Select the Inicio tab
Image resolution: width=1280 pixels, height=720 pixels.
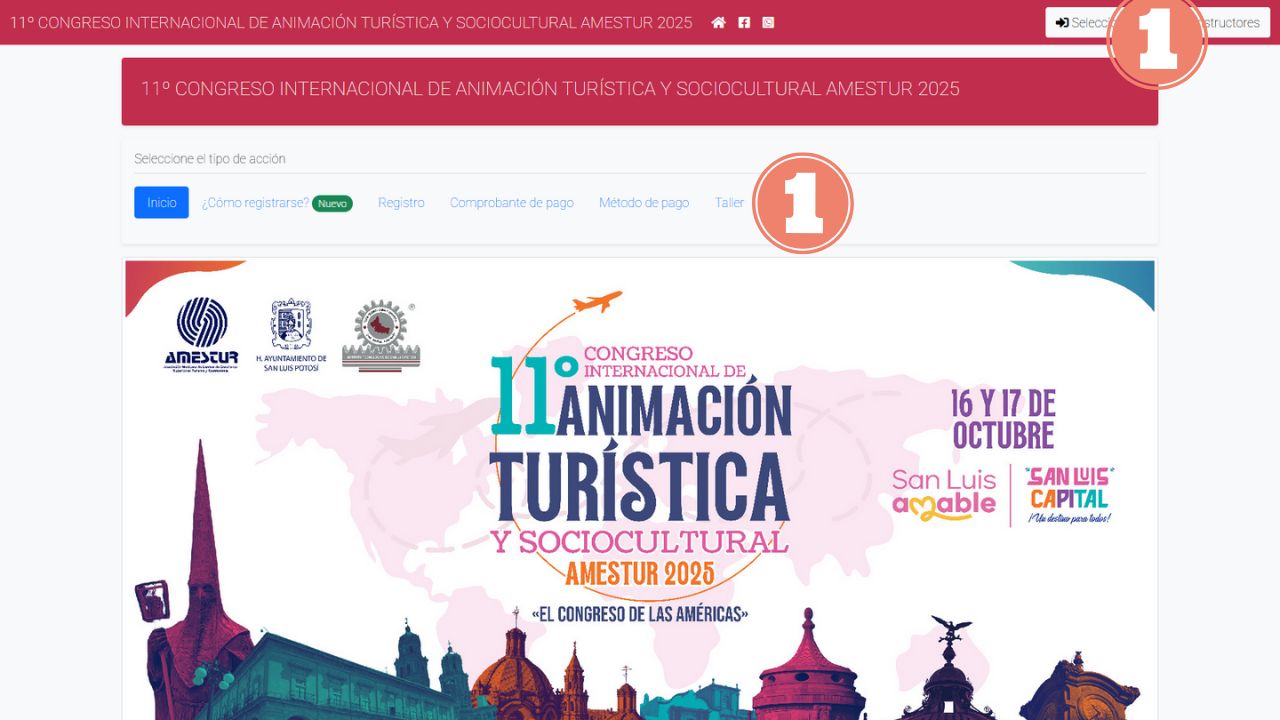click(161, 203)
